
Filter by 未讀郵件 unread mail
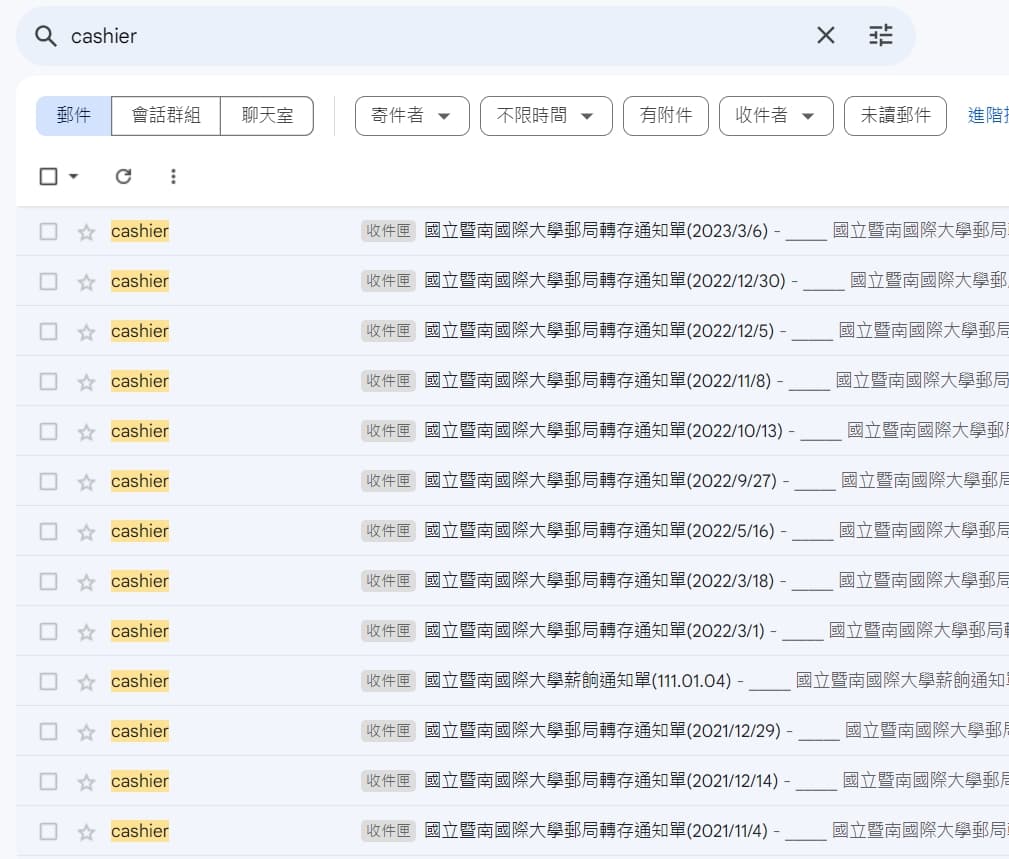895,116
